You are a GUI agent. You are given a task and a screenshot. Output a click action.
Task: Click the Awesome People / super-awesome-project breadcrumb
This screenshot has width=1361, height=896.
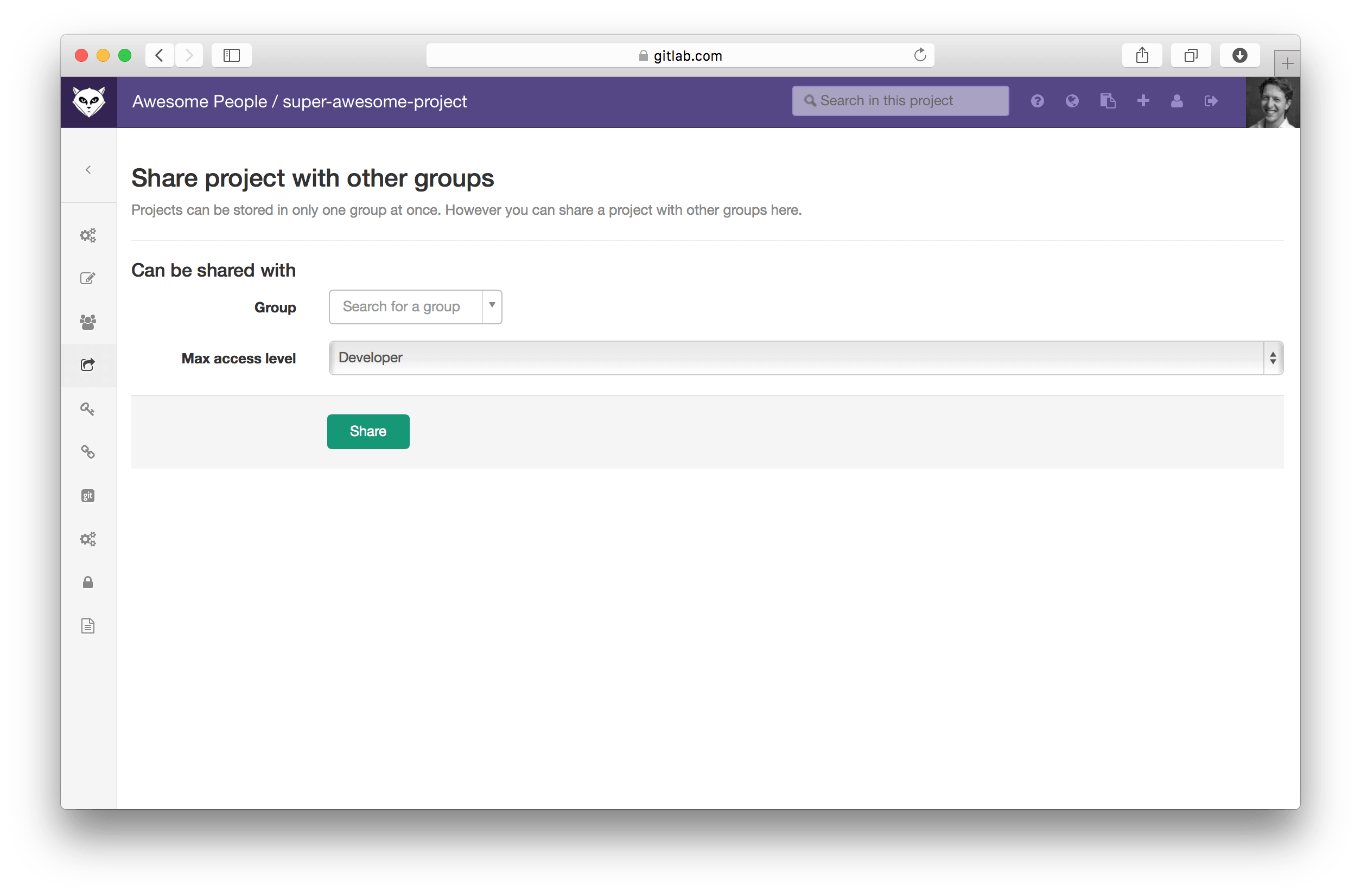(x=299, y=101)
